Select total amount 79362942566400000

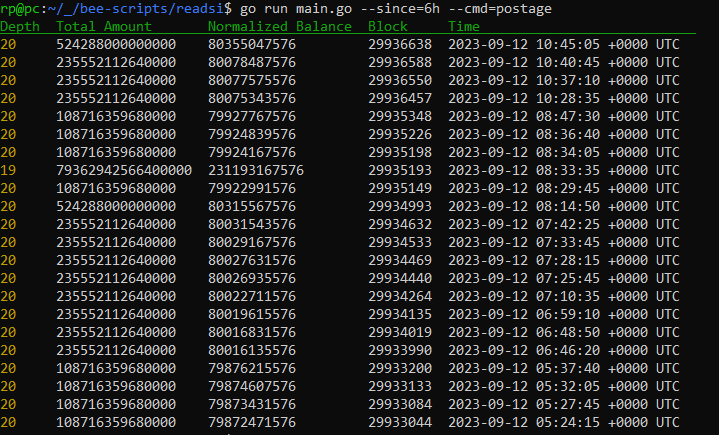pos(124,170)
